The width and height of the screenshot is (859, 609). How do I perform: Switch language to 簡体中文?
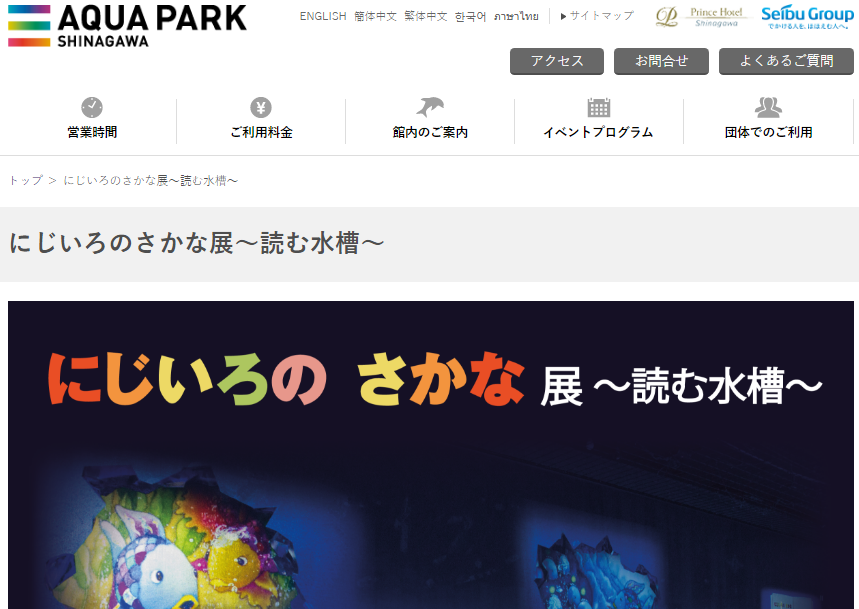pos(375,16)
